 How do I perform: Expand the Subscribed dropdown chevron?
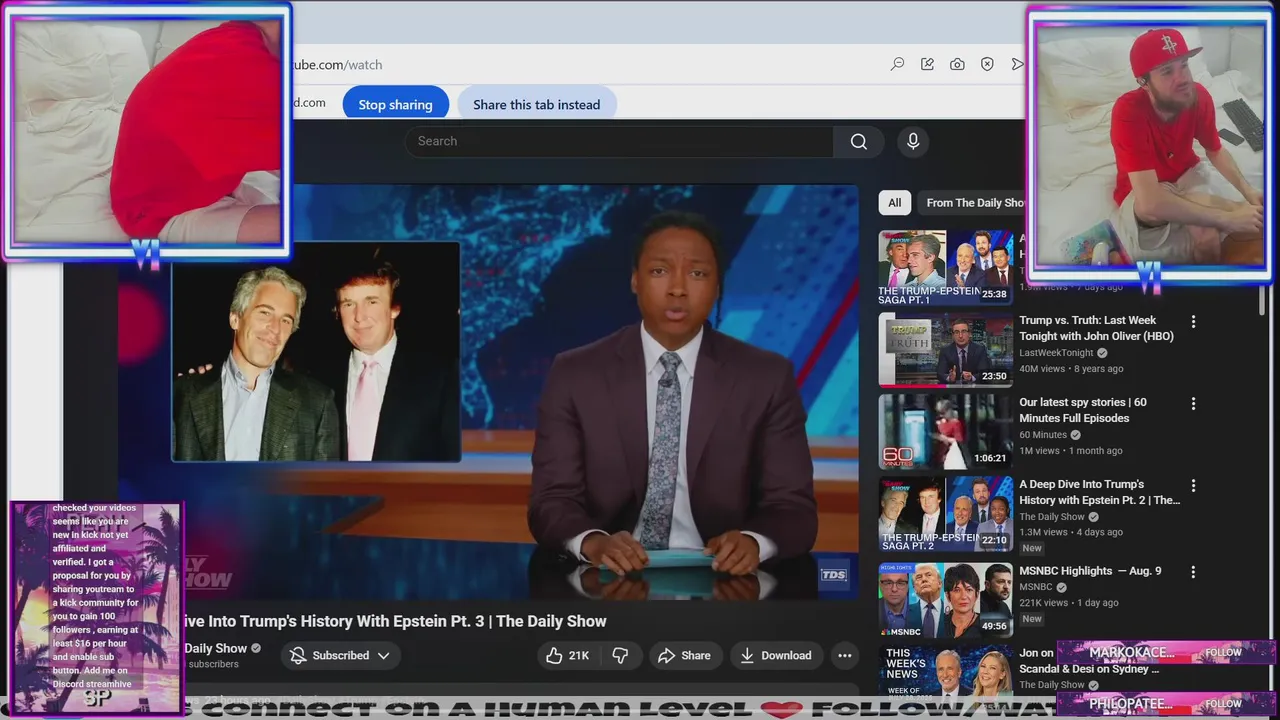(x=383, y=655)
